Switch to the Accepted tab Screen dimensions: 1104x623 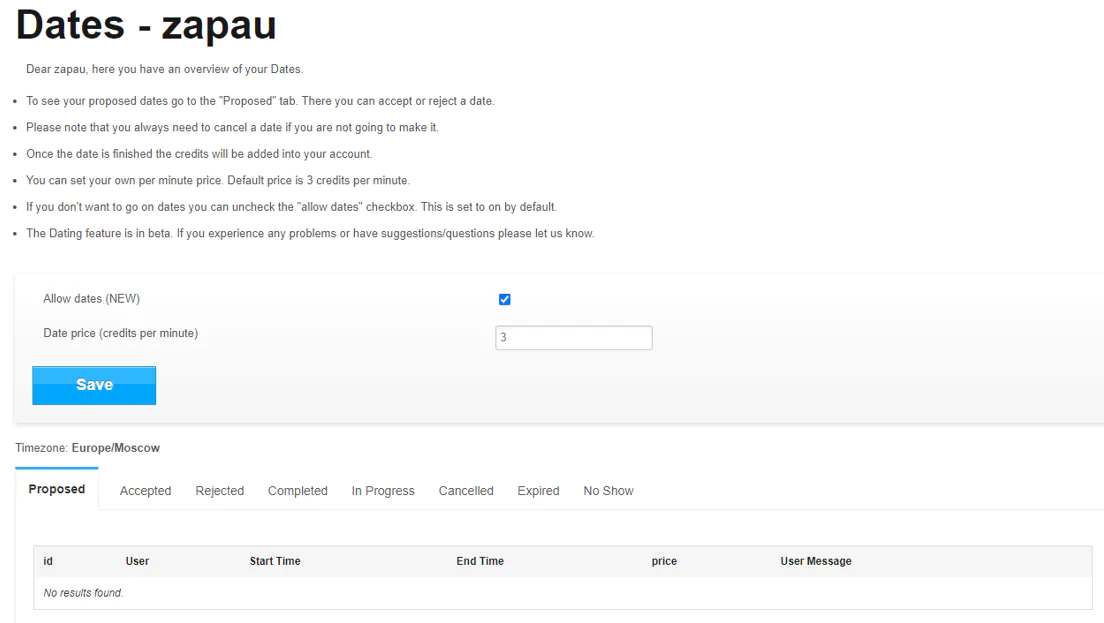(x=145, y=491)
